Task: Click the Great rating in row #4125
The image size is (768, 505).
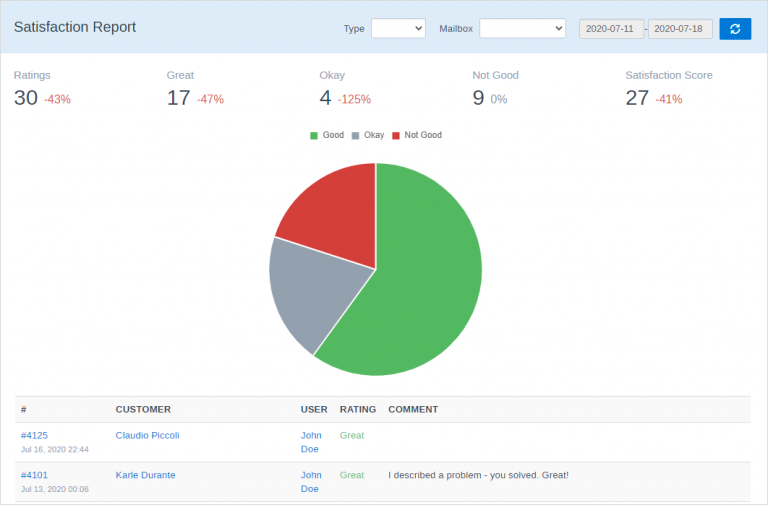Action: point(352,435)
